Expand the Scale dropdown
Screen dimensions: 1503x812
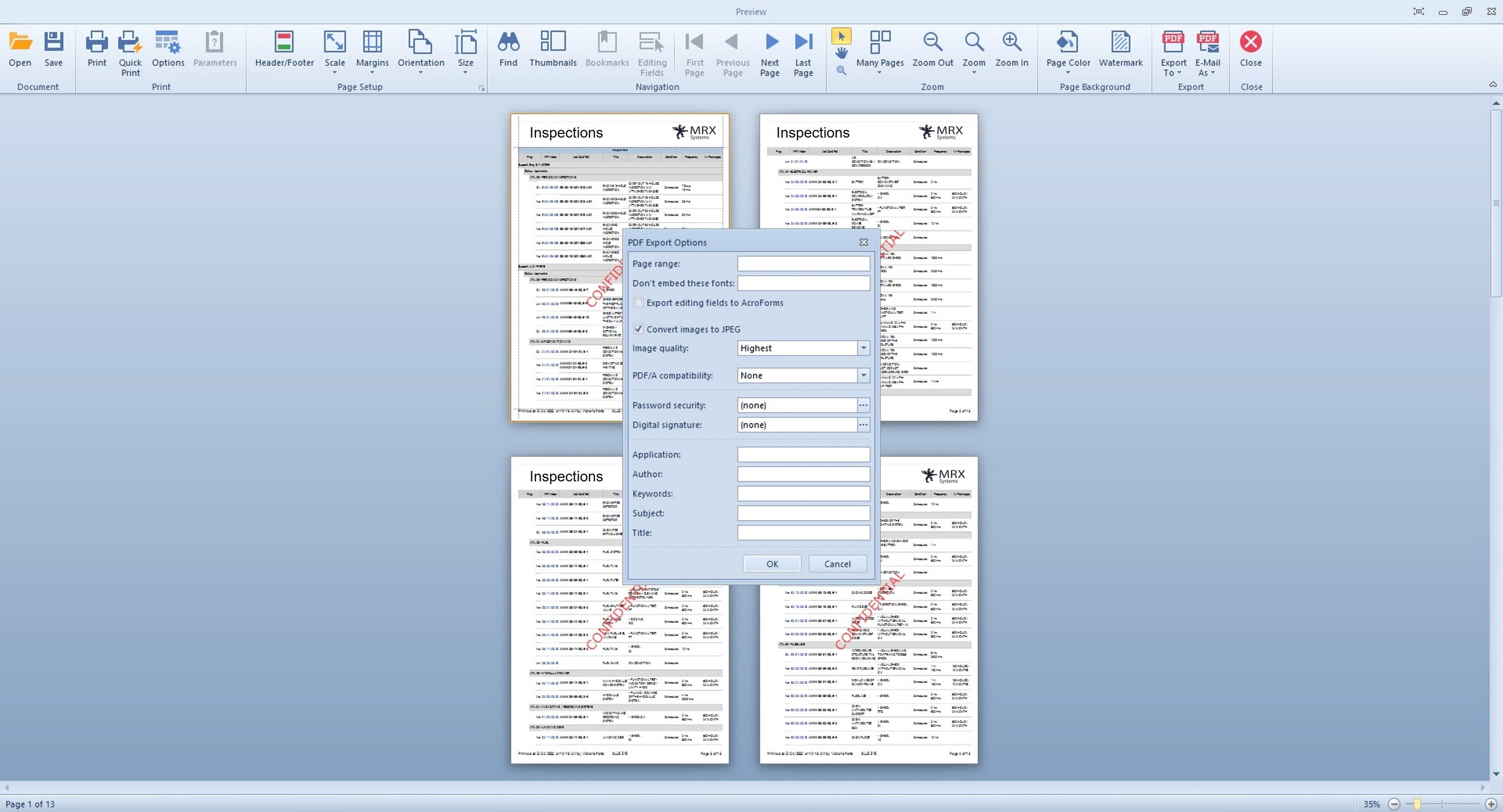335,73
